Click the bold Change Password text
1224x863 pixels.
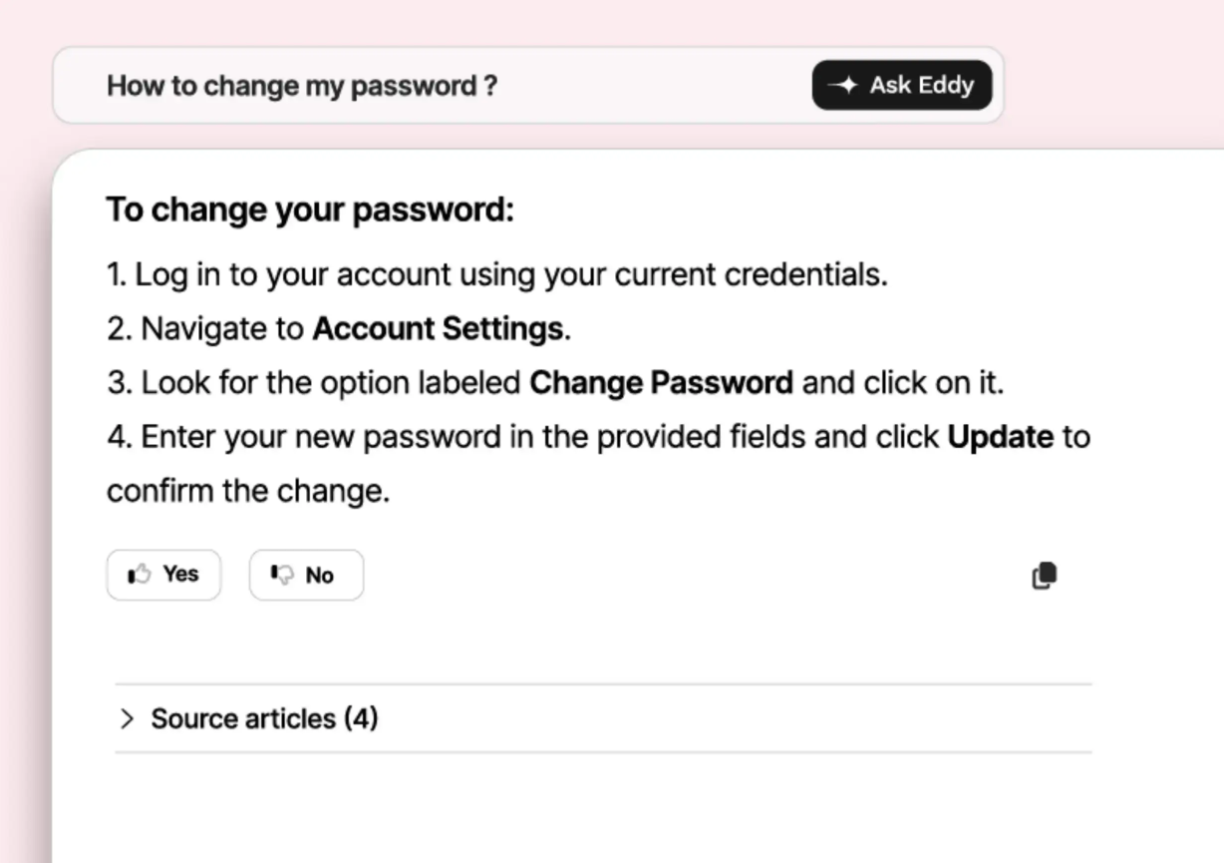pos(661,383)
